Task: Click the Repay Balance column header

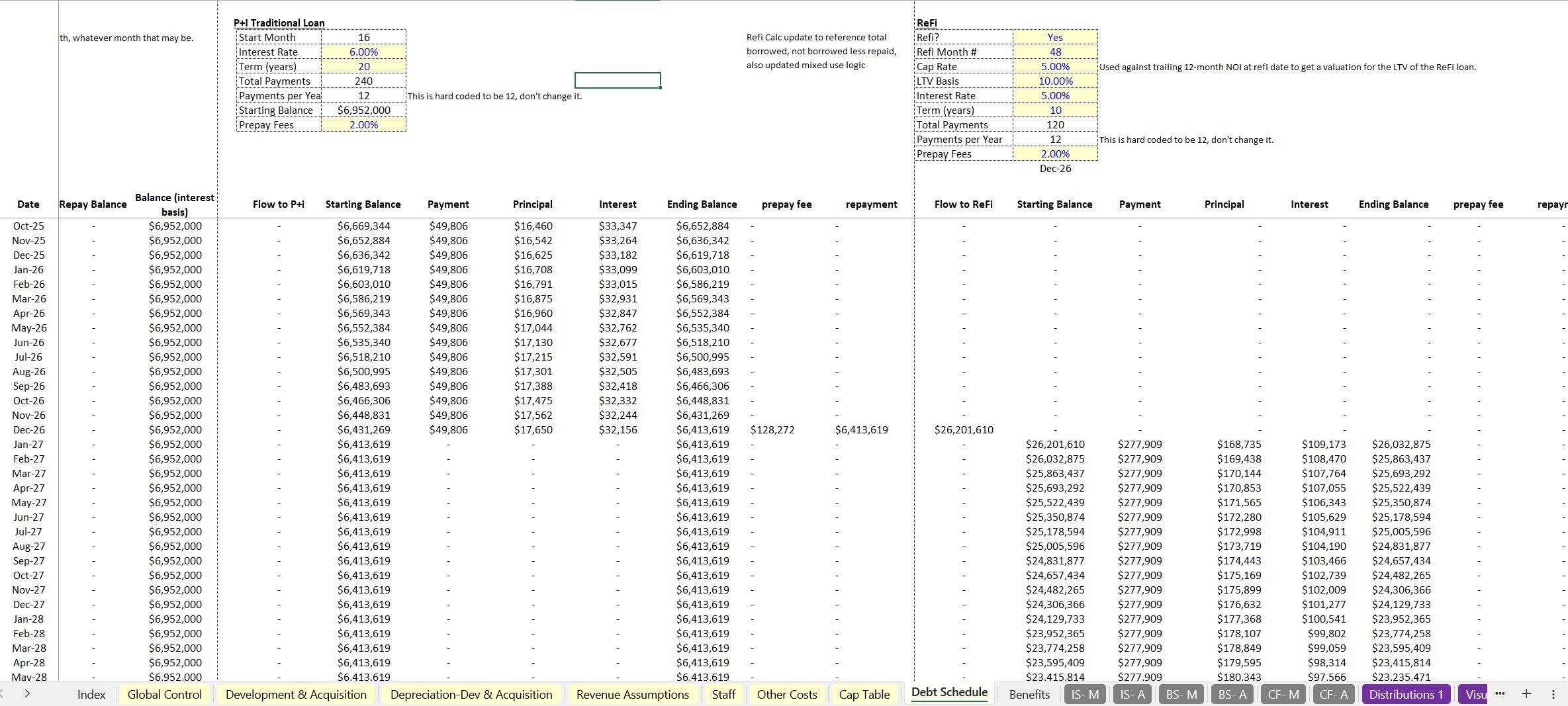Action: [93, 204]
